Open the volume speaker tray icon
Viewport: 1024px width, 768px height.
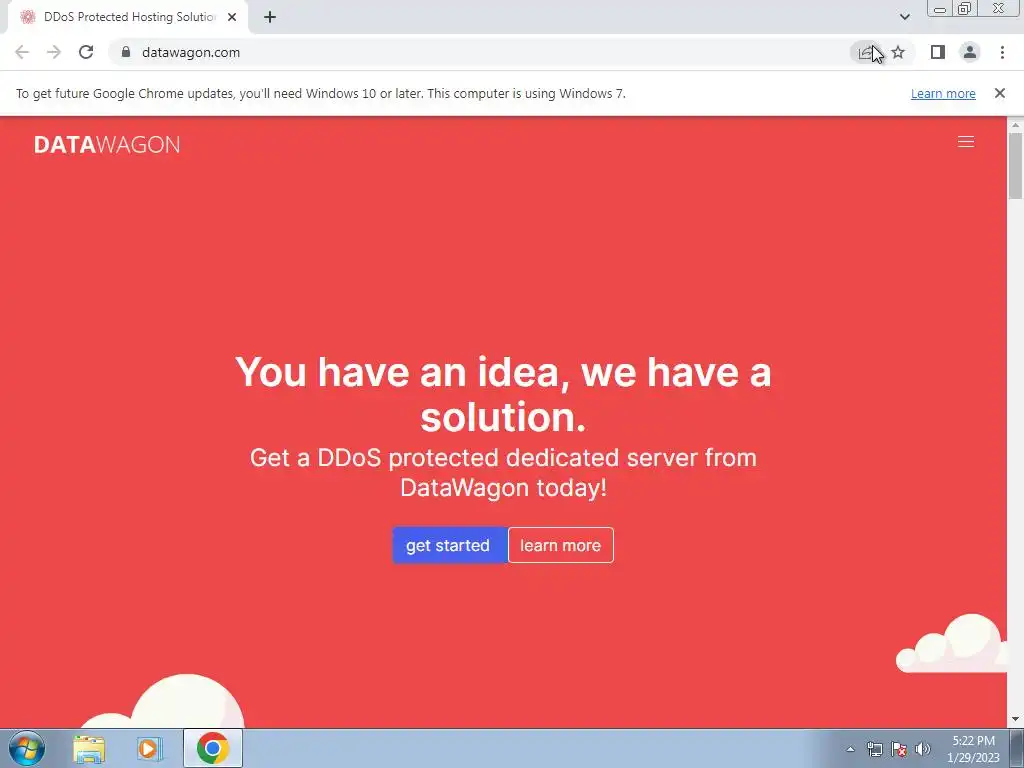click(922, 749)
